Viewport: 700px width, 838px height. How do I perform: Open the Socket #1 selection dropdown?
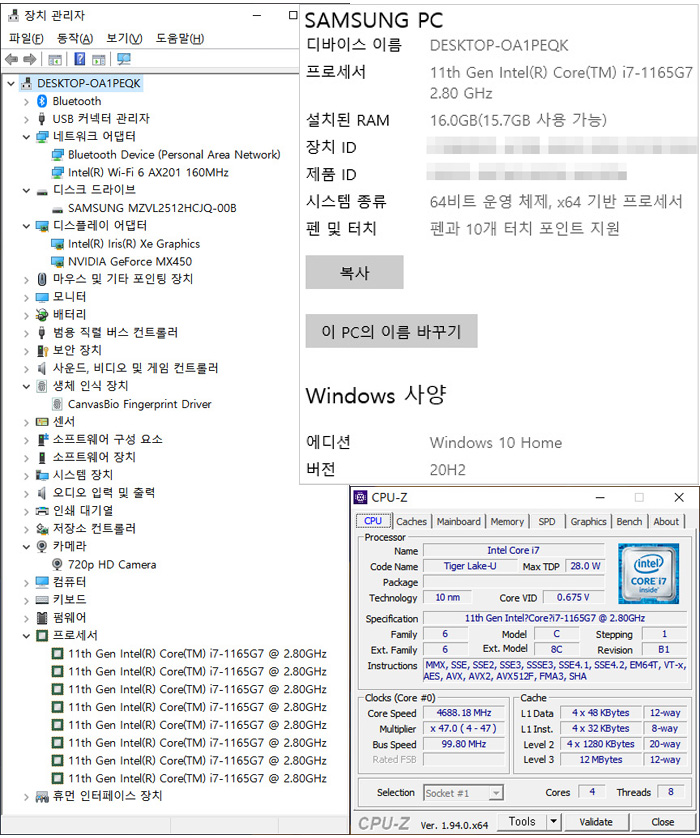pyautogui.click(x=496, y=793)
